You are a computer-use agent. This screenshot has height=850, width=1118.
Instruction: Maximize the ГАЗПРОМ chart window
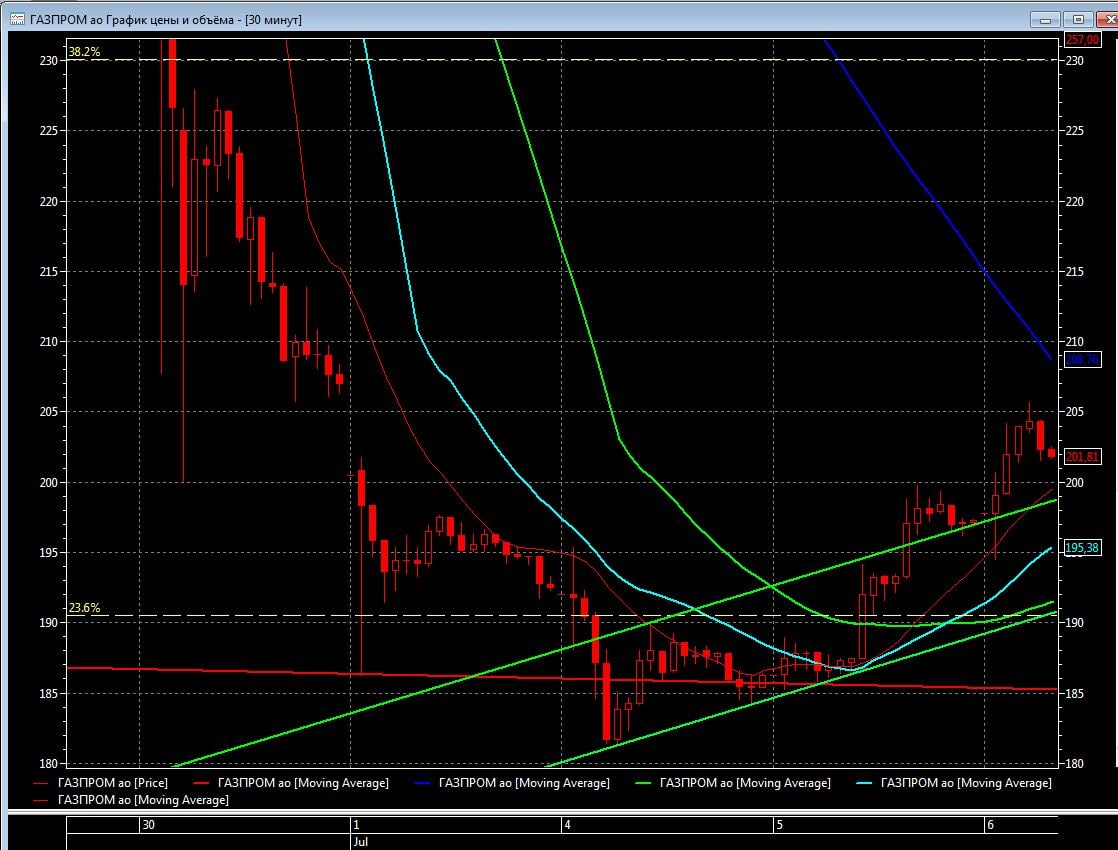click(x=1077, y=19)
